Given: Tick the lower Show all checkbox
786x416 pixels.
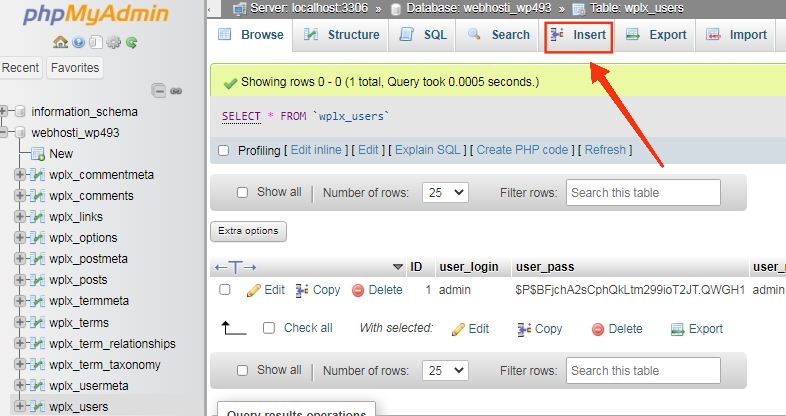Looking at the screenshot, I should 242,370.
